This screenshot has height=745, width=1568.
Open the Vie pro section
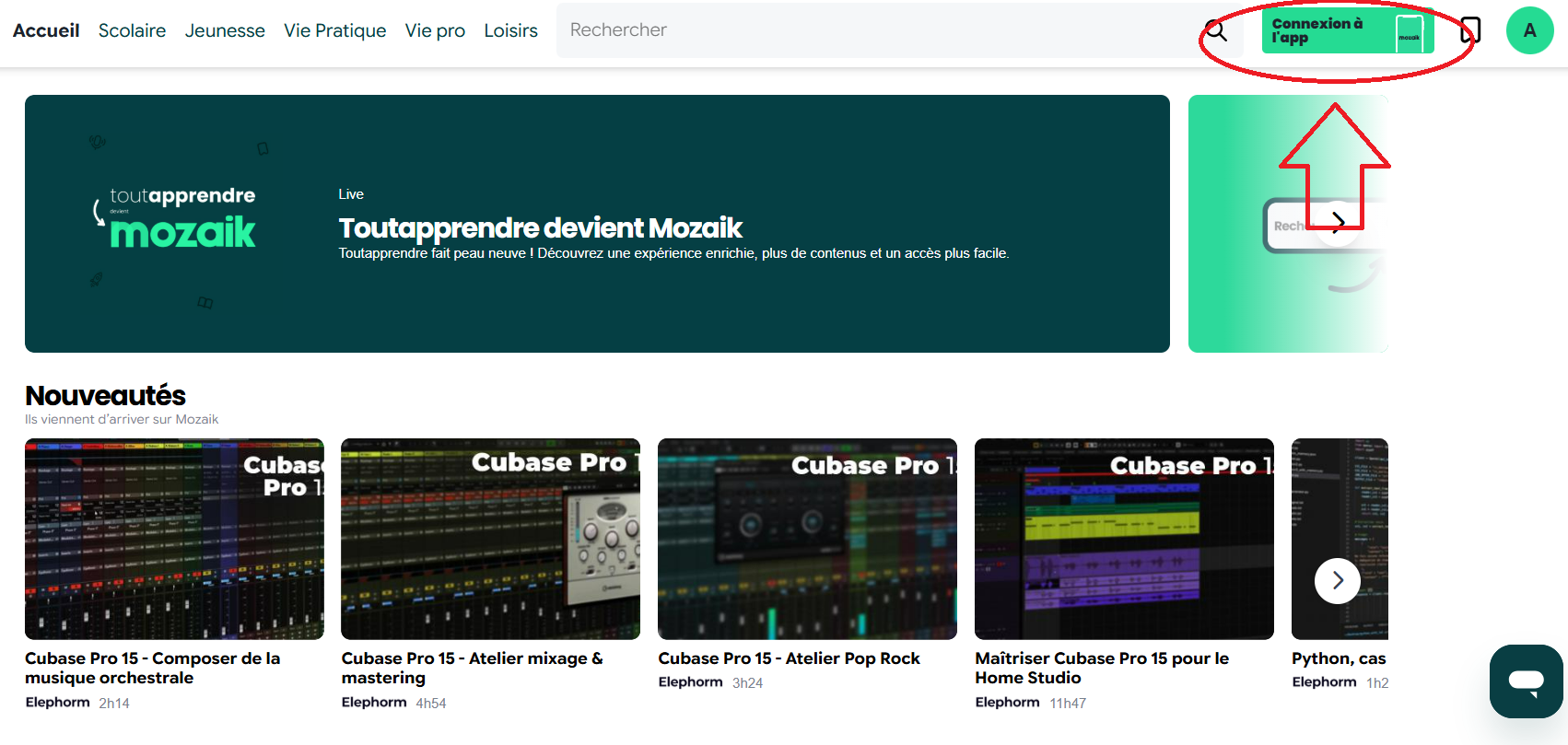(435, 30)
